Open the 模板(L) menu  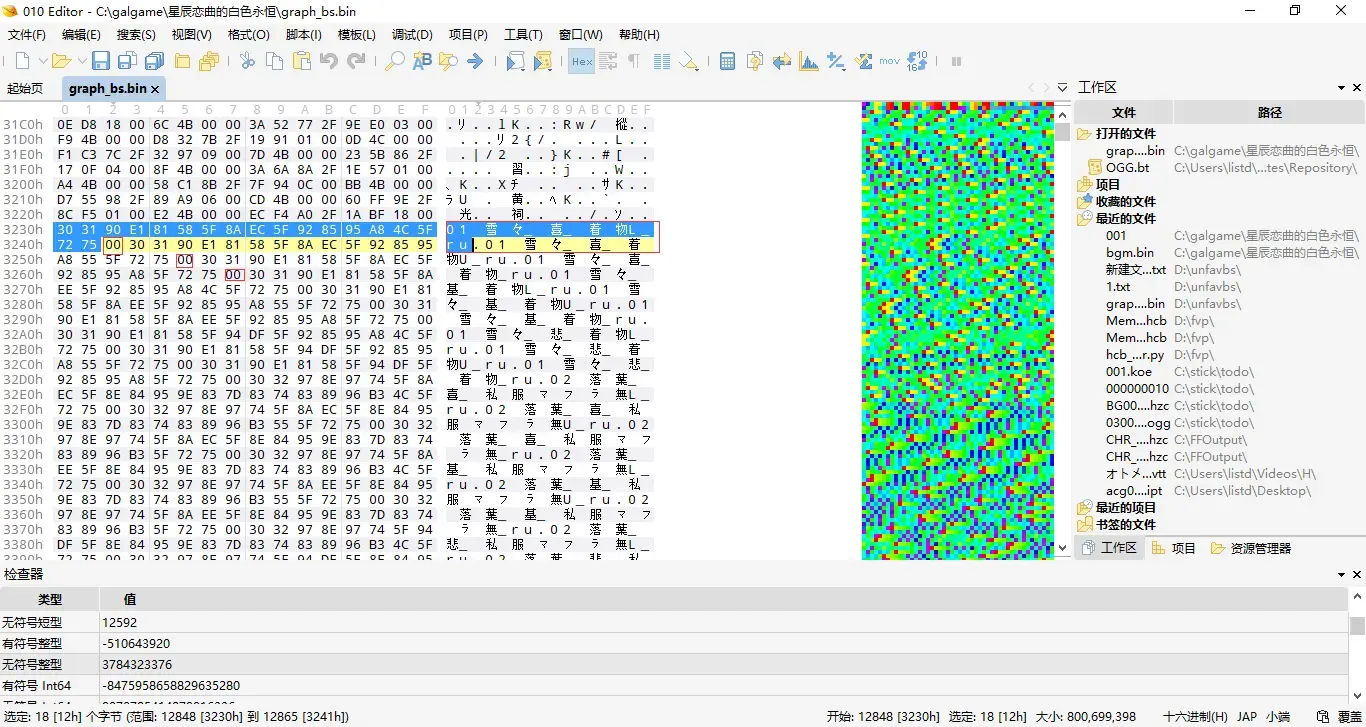[x=356, y=34]
